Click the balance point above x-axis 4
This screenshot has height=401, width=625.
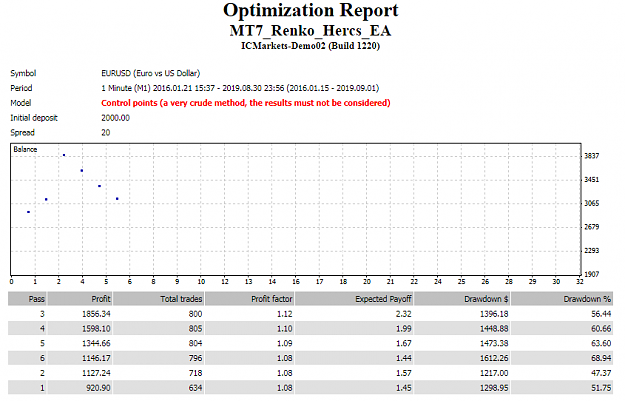82,171
